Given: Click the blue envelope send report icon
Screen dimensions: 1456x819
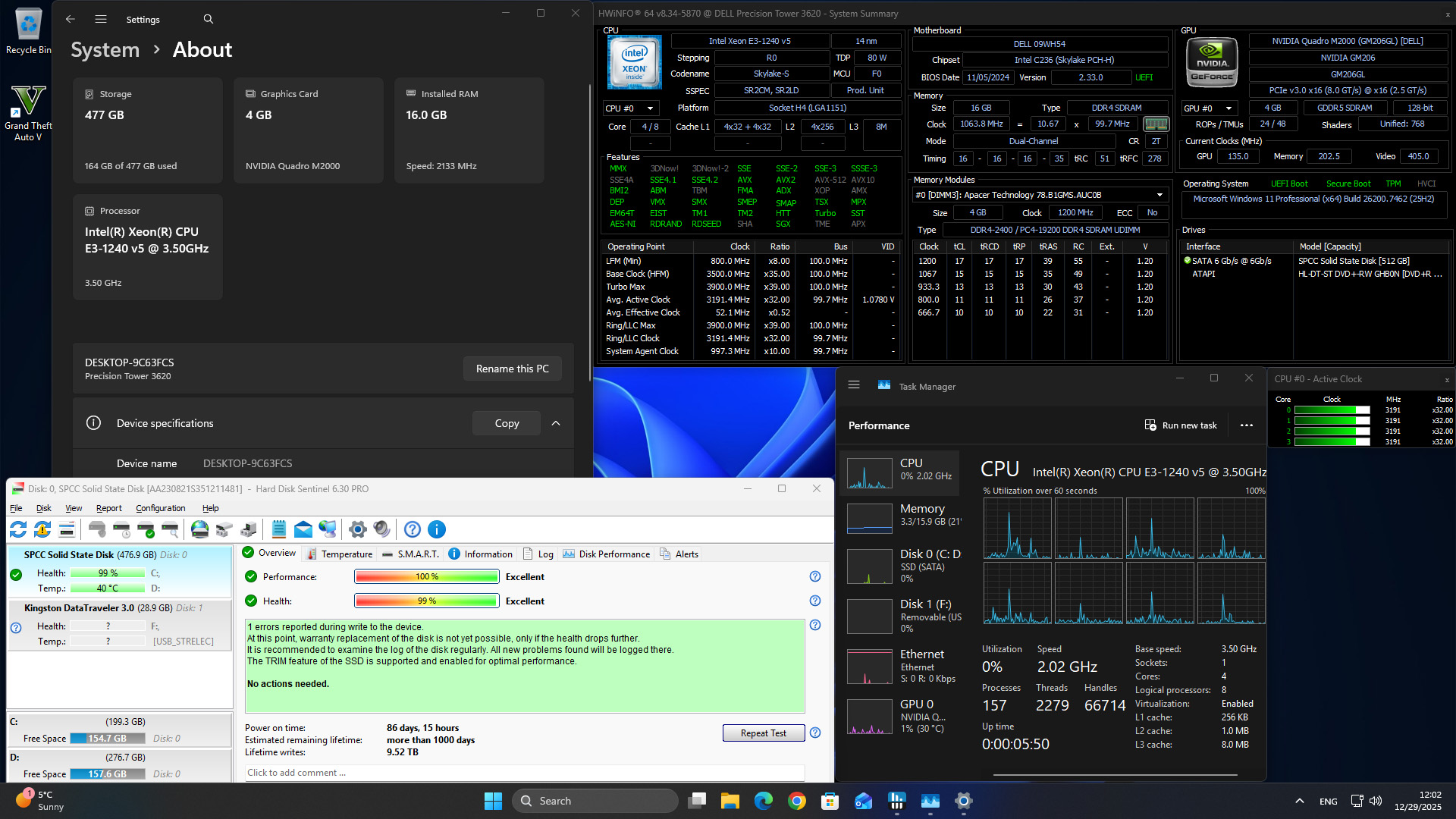Looking at the screenshot, I should pos(303,529).
